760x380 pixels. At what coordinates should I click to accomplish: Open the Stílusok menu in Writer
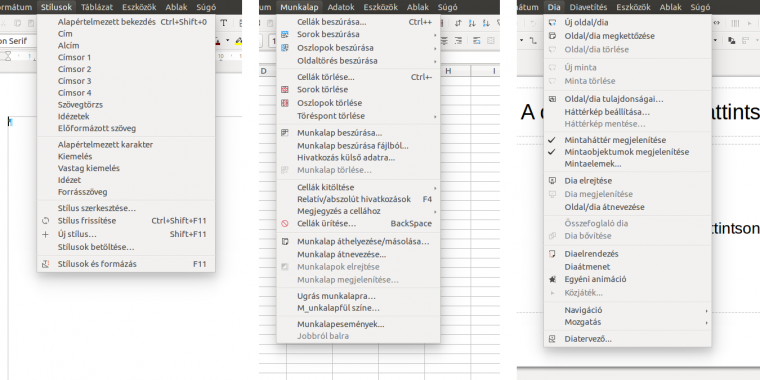[x=56, y=7]
